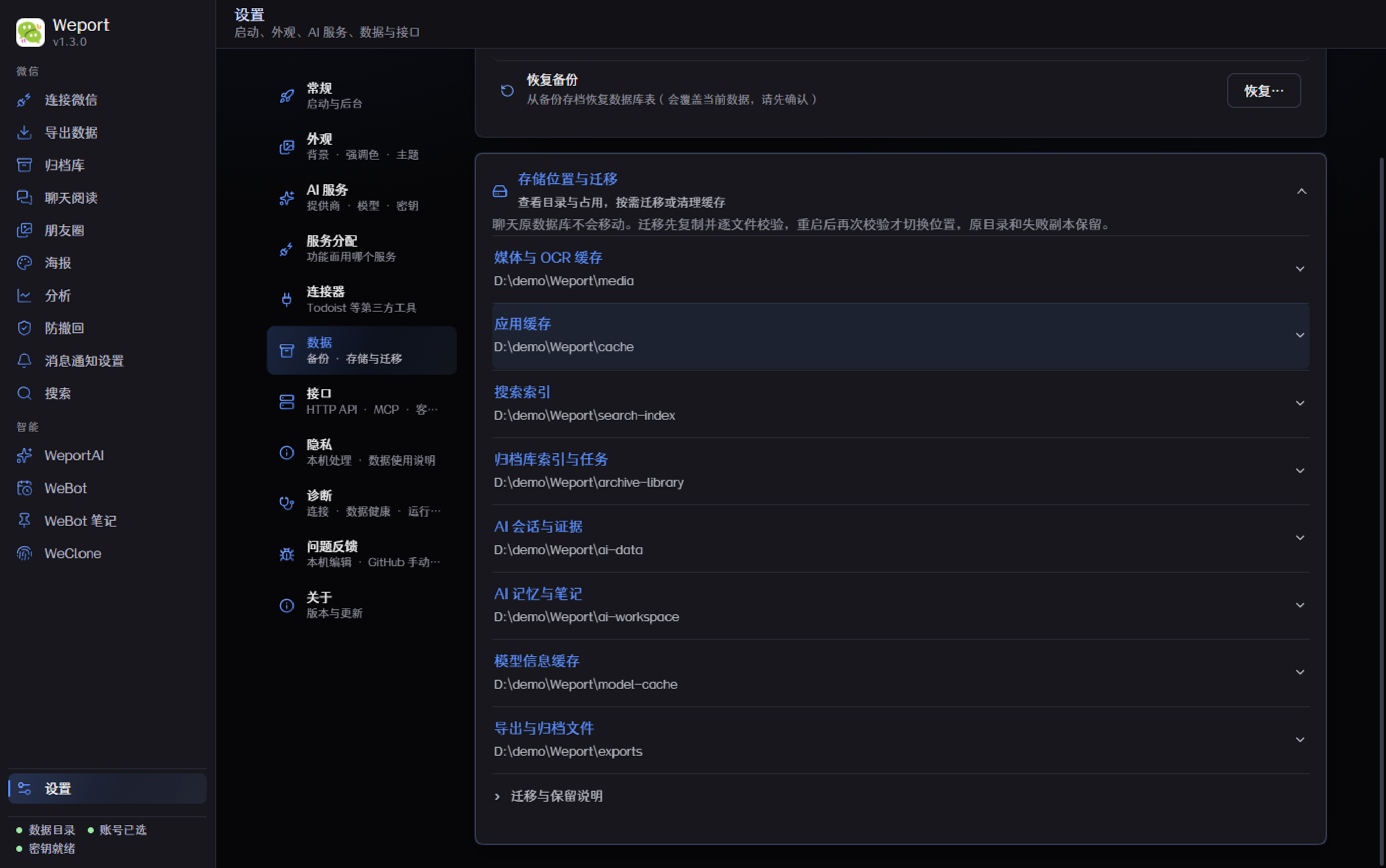Open 消息通知设置 bell icon
Image resolution: width=1386 pixels, height=868 pixels.
pos(24,361)
